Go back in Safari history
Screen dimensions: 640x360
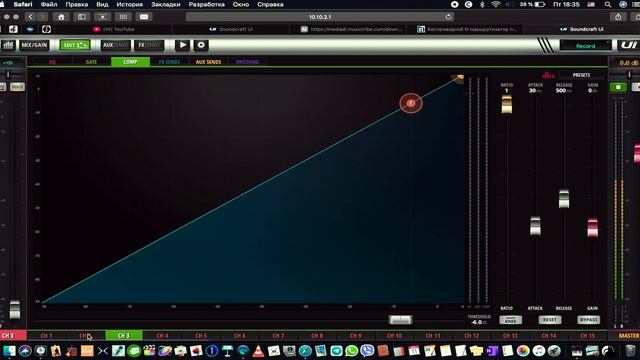point(30,17)
